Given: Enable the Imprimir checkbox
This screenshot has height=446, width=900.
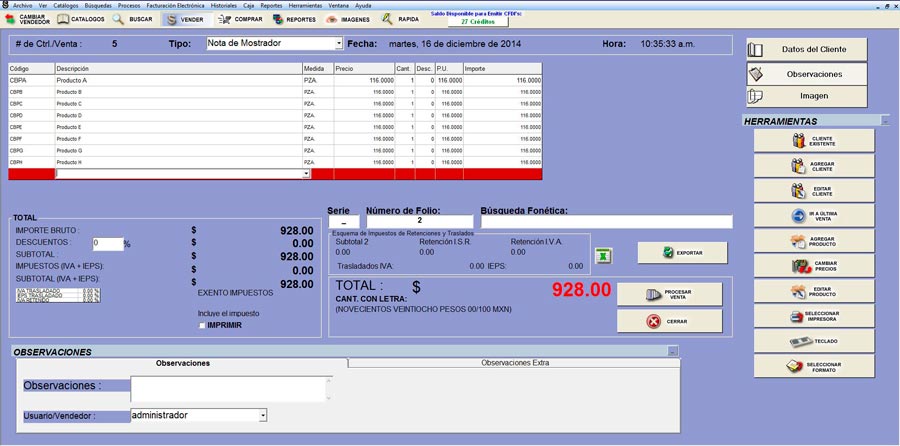Looking at the screenshot, I should (x=202, y=325).
